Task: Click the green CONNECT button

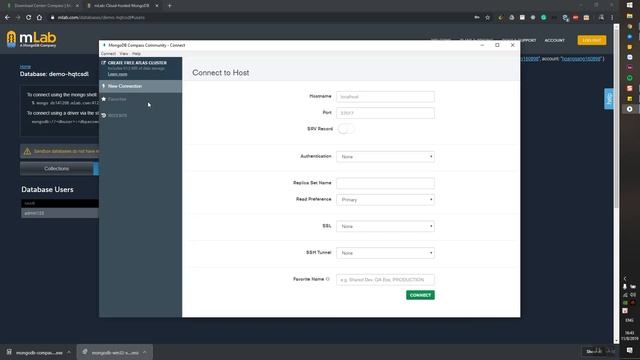Action: click(420, 295)
